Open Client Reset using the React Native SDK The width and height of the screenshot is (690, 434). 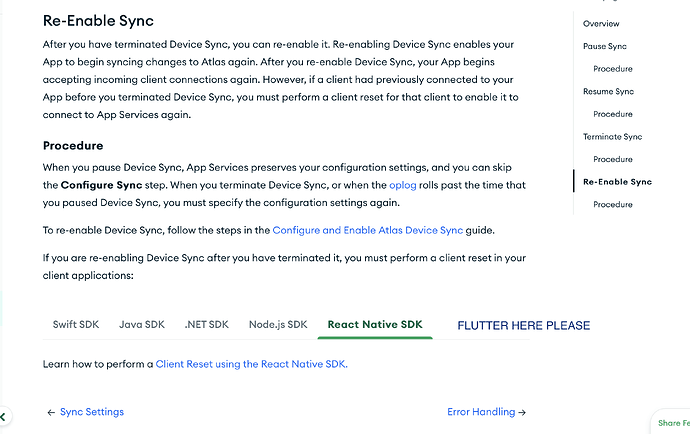coord(251,365)
